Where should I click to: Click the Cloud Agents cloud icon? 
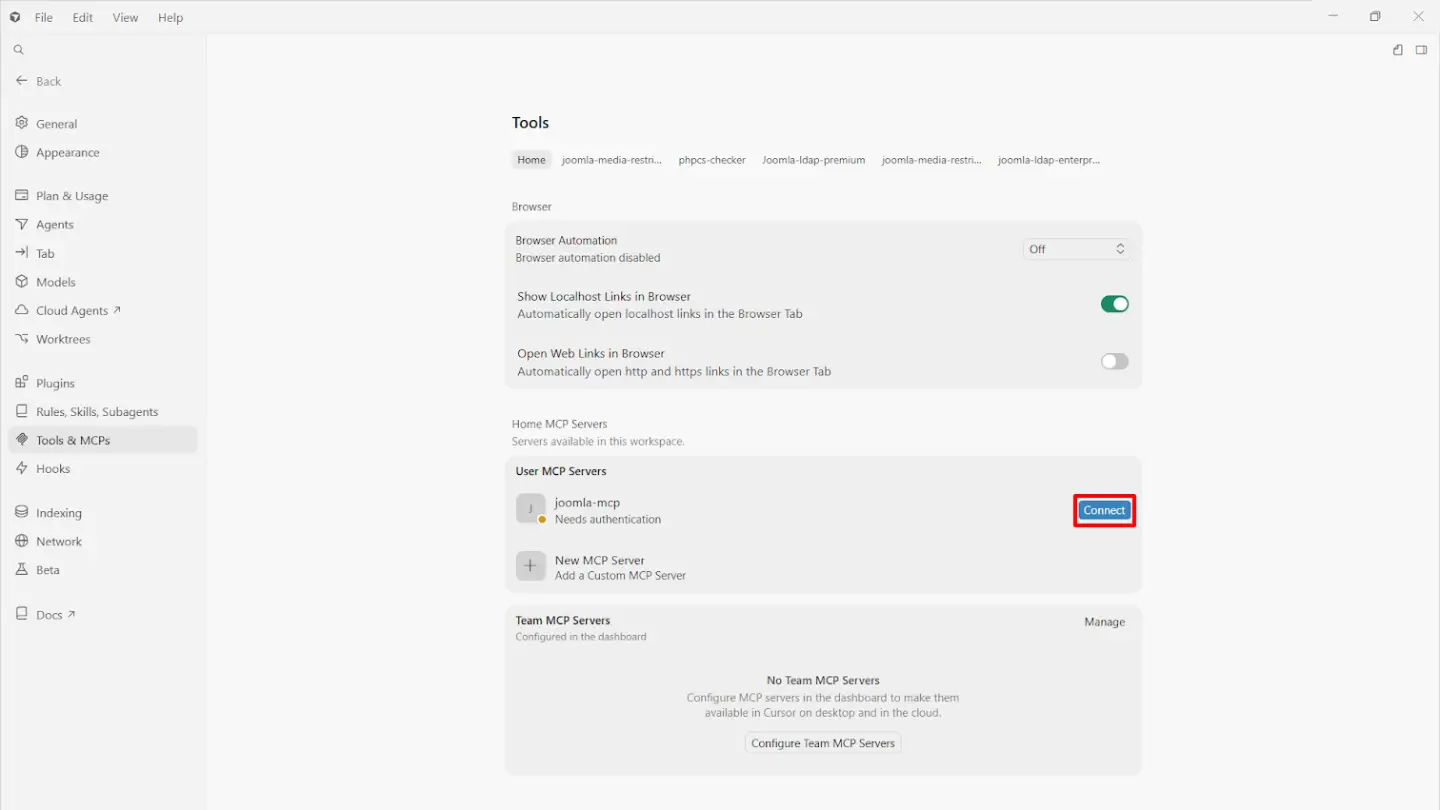coord(22,310)
